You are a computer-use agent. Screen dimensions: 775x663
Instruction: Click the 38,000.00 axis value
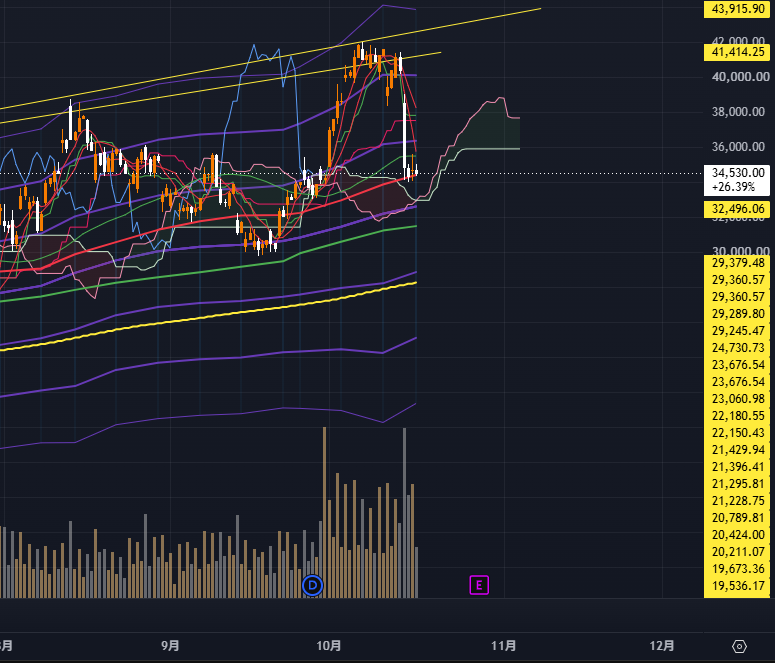point(738,112)
